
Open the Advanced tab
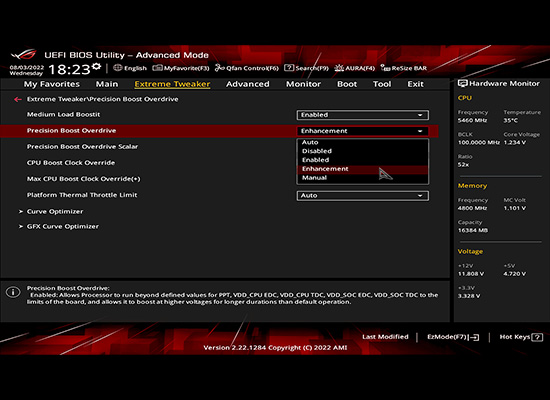[x=248, y=84]
